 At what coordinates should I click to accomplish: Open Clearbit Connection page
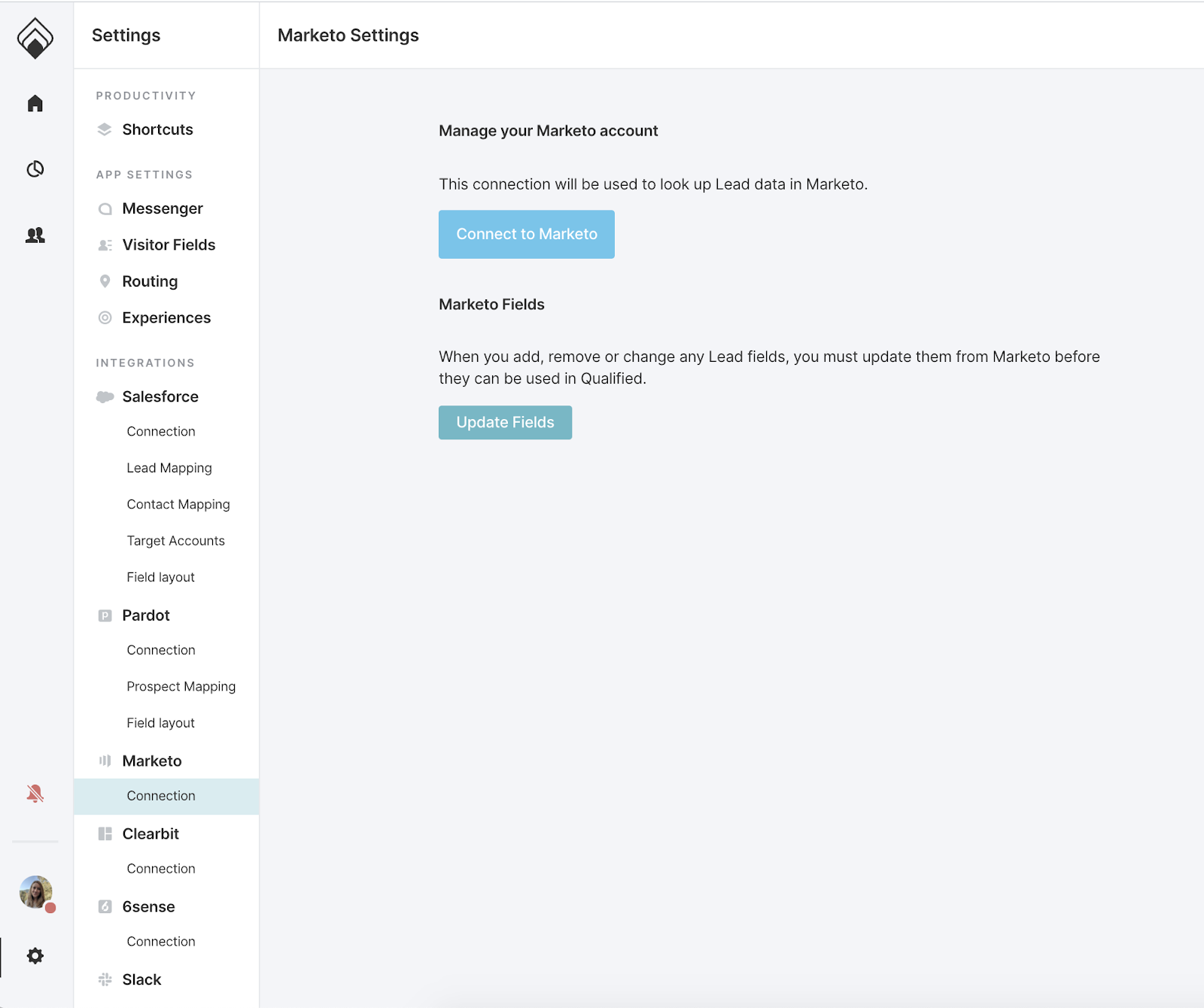pos(161,868)
